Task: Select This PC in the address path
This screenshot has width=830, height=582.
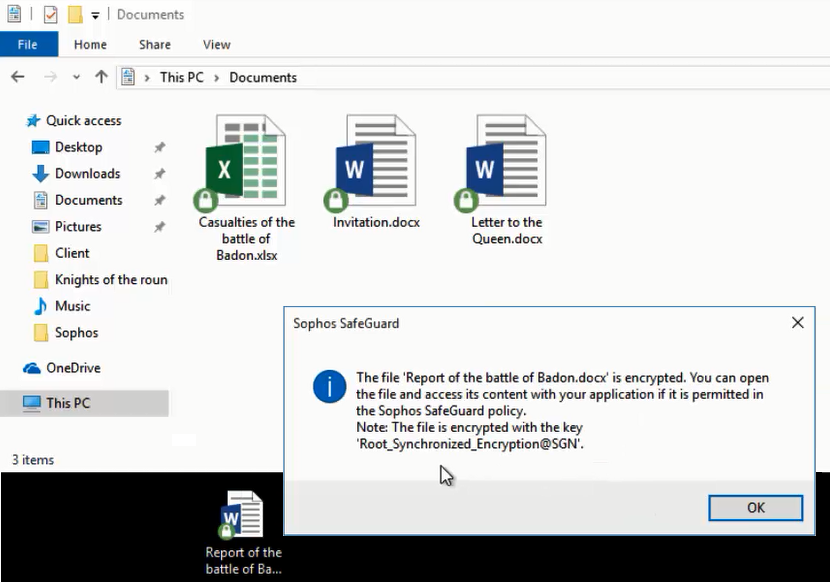Action: [x=182, y=77]
